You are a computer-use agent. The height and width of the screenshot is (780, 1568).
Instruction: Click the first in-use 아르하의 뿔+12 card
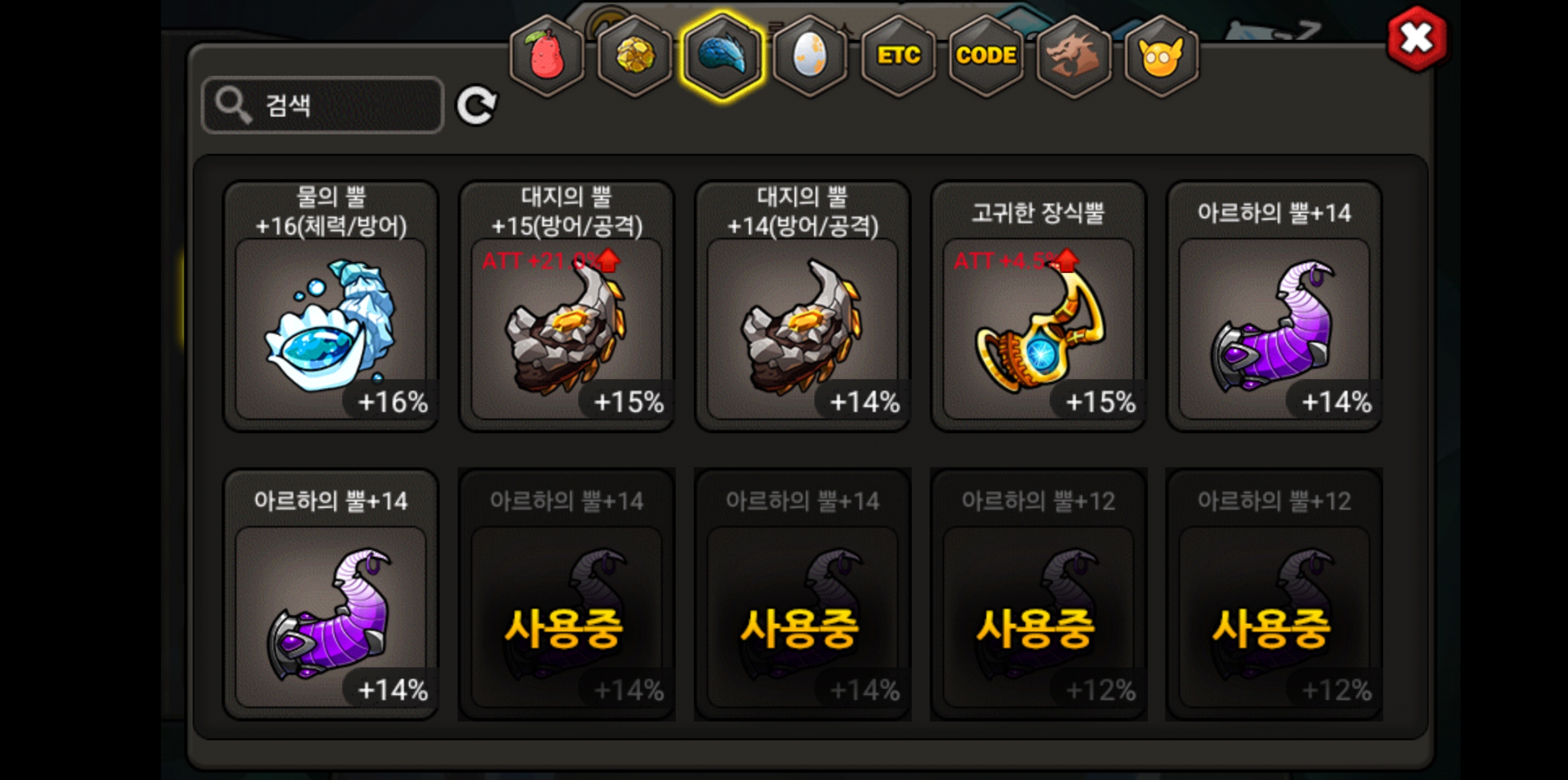1038,594
